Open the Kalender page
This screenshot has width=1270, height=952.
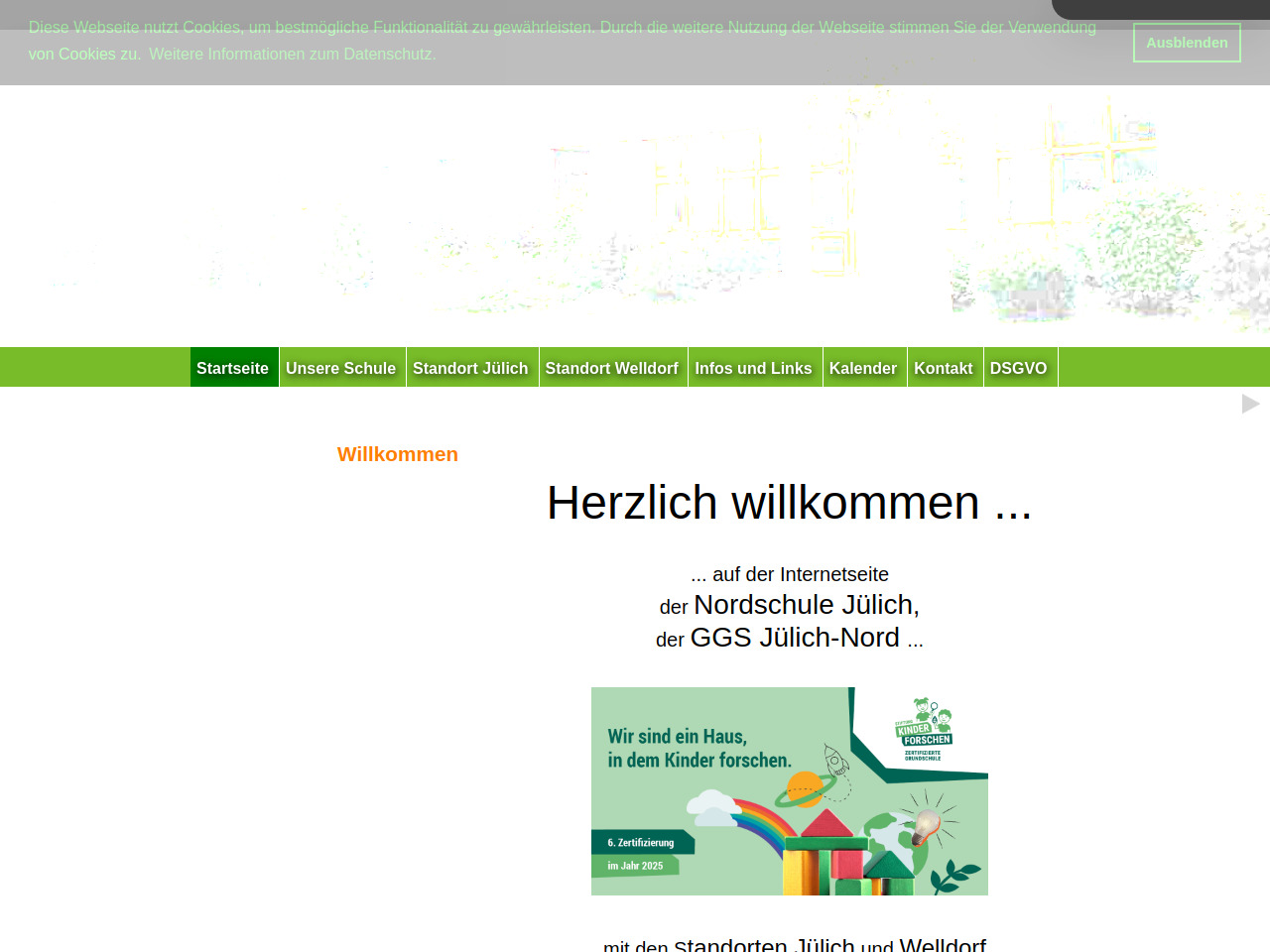[862, 368]
